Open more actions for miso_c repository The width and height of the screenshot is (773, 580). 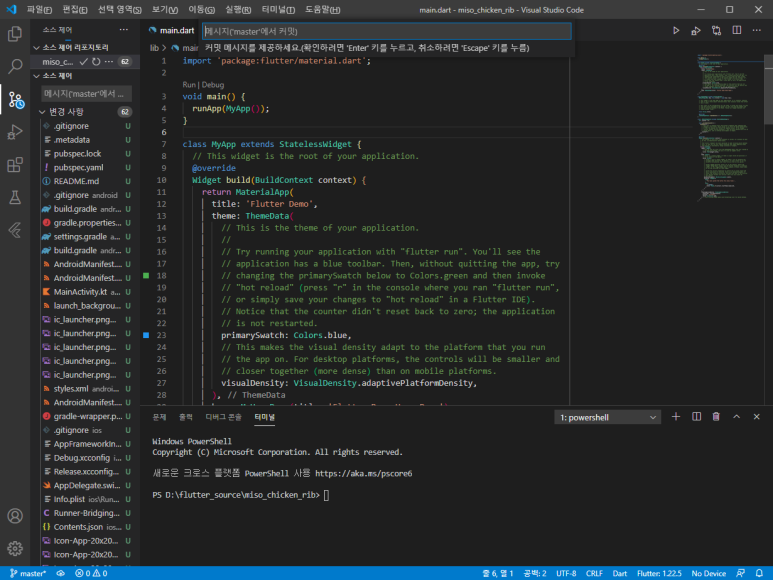pos(109,62)
